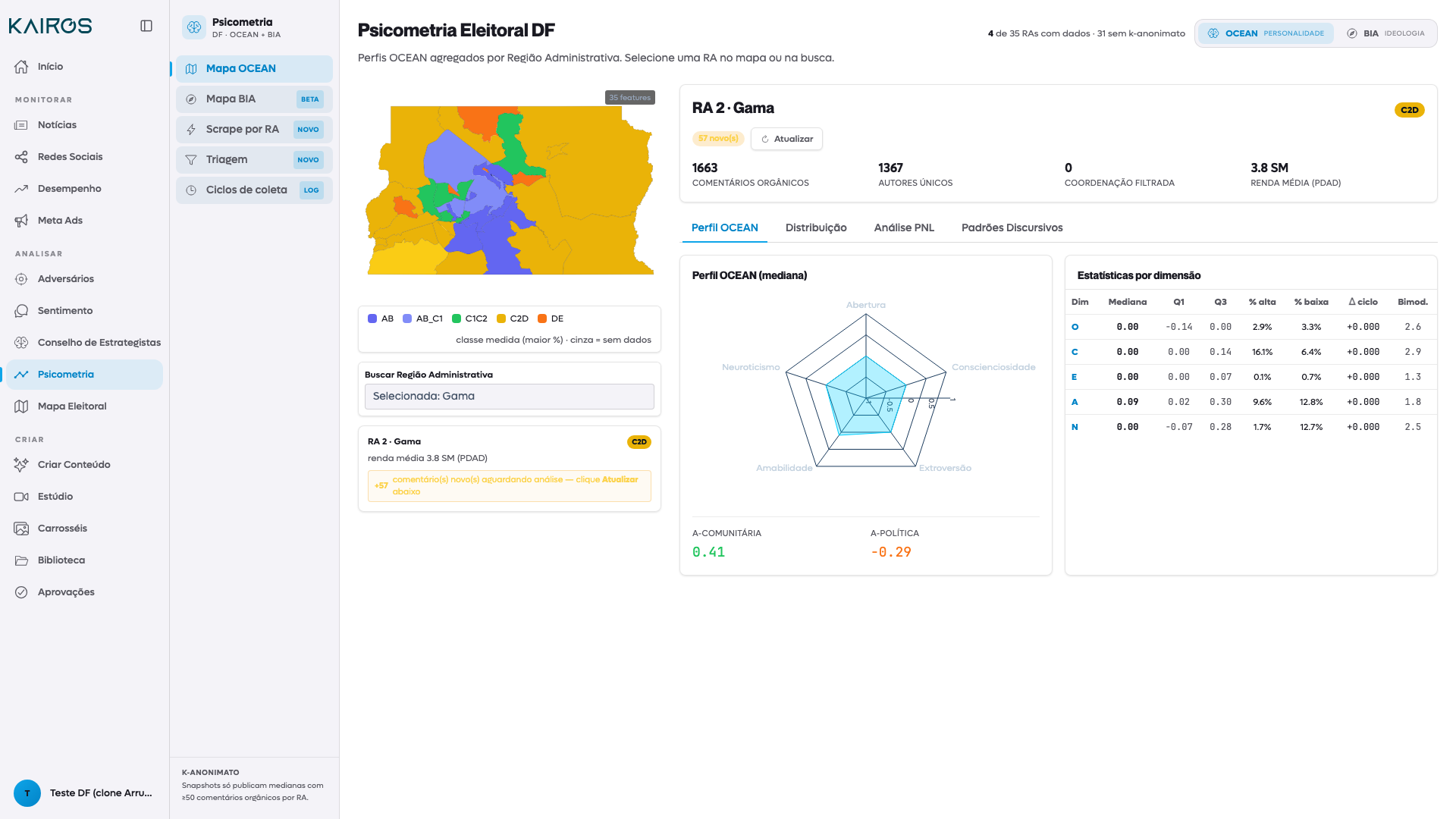
Task: Click the Psicometria header brain icon
Action: 194,27
